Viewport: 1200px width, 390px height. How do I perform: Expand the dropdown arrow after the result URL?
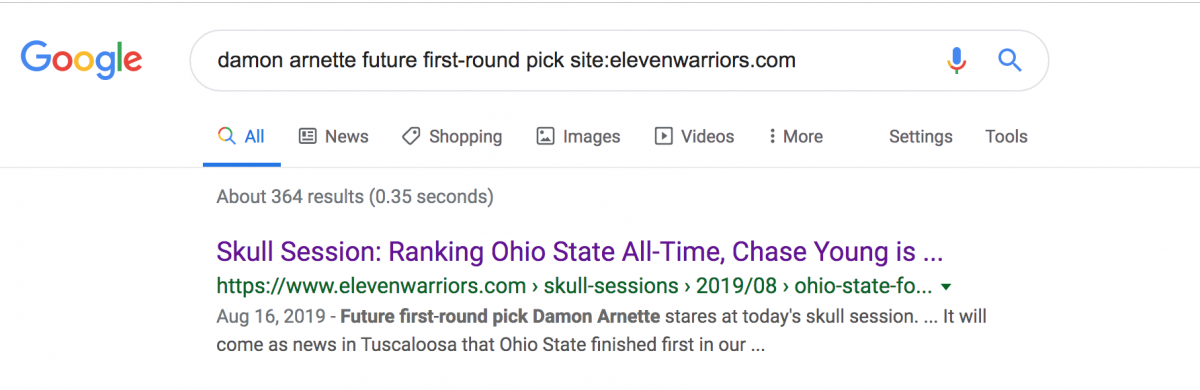[946, 288]
